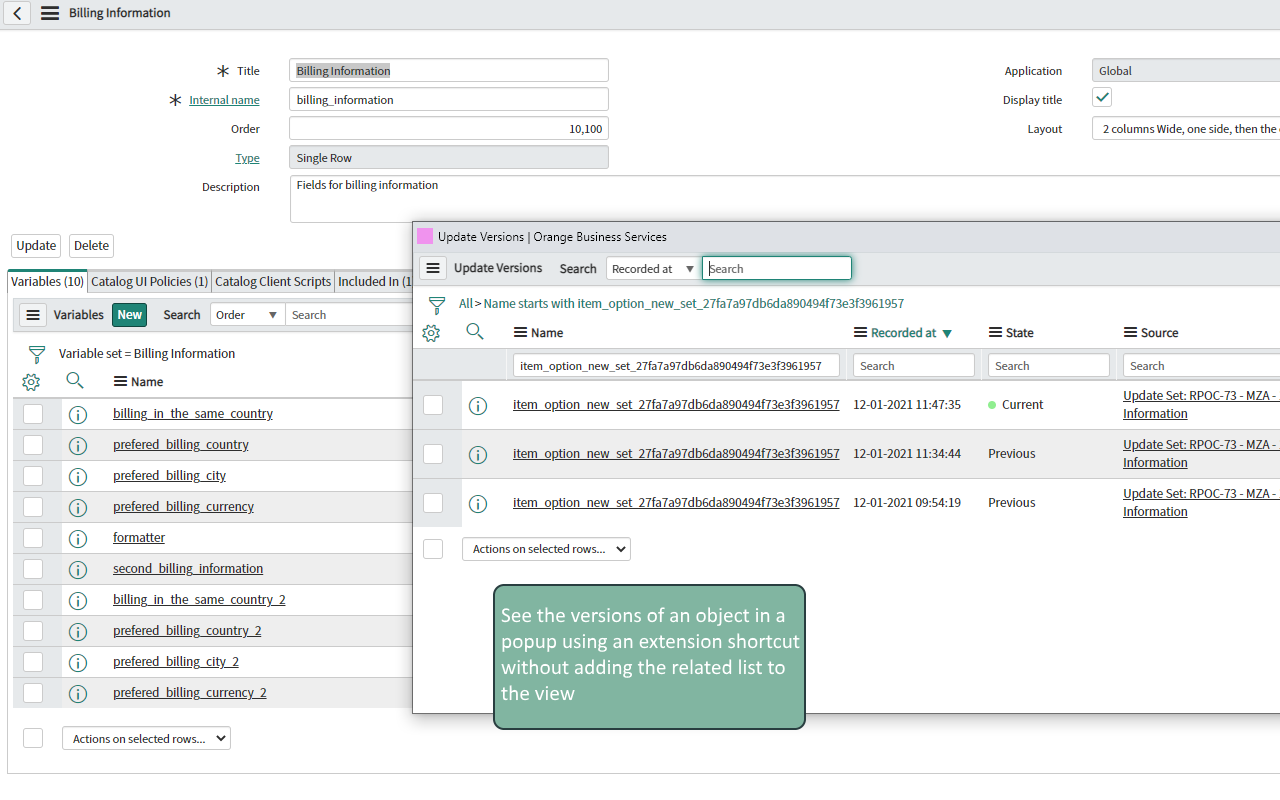Viewport: 1280px width, 800px height.
Task: Open the prefered_billing_city variable link
Action: tap(169, 475)
